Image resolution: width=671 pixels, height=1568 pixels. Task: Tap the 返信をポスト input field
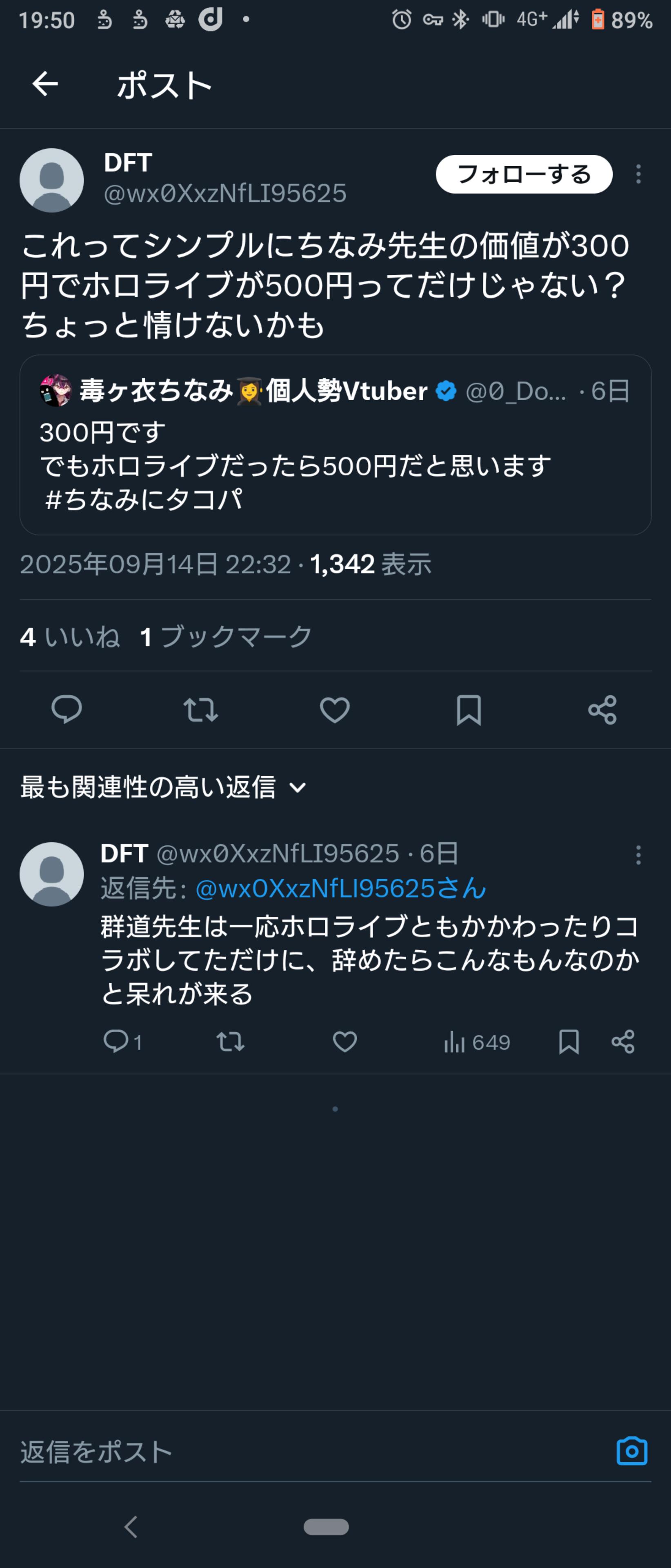[304, 1452]
